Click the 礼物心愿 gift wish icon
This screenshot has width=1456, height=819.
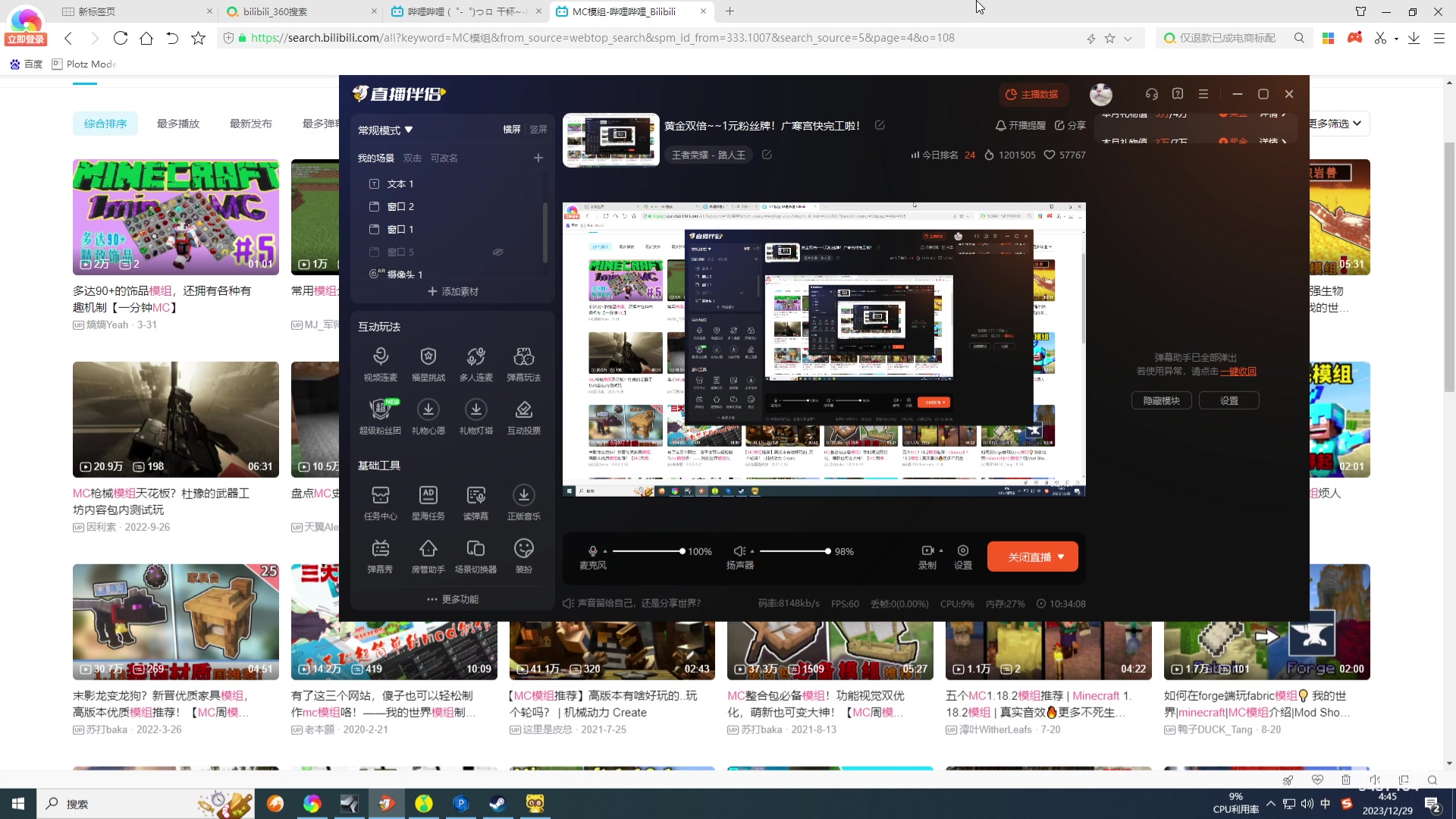[428, 409]
